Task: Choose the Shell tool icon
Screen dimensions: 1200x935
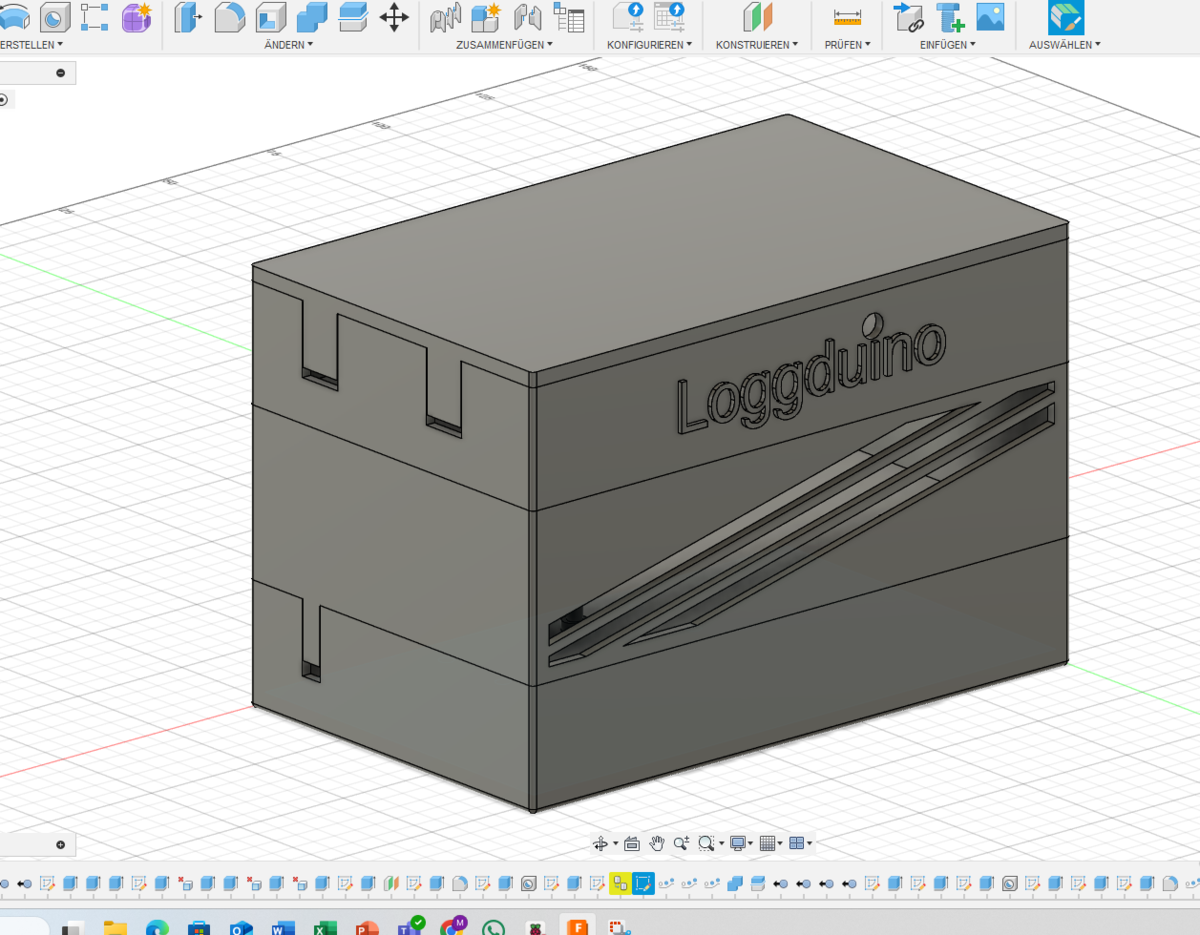Action: pos(270,16)
